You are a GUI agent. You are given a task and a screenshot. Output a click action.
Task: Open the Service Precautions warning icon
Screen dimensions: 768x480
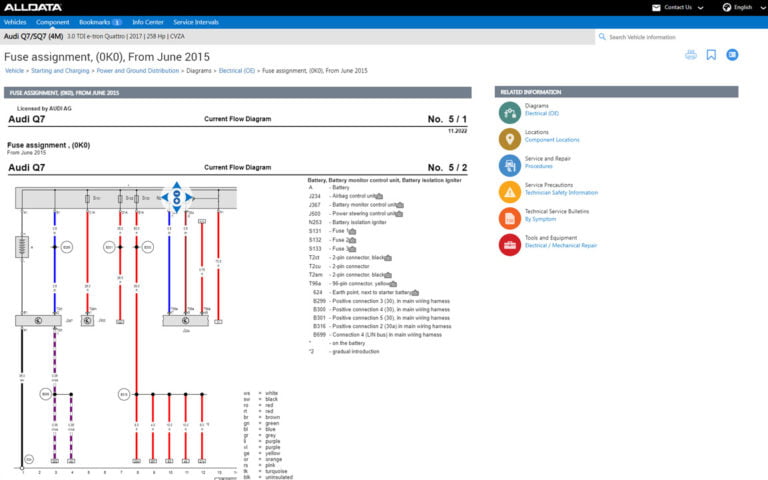coord(510,192)
